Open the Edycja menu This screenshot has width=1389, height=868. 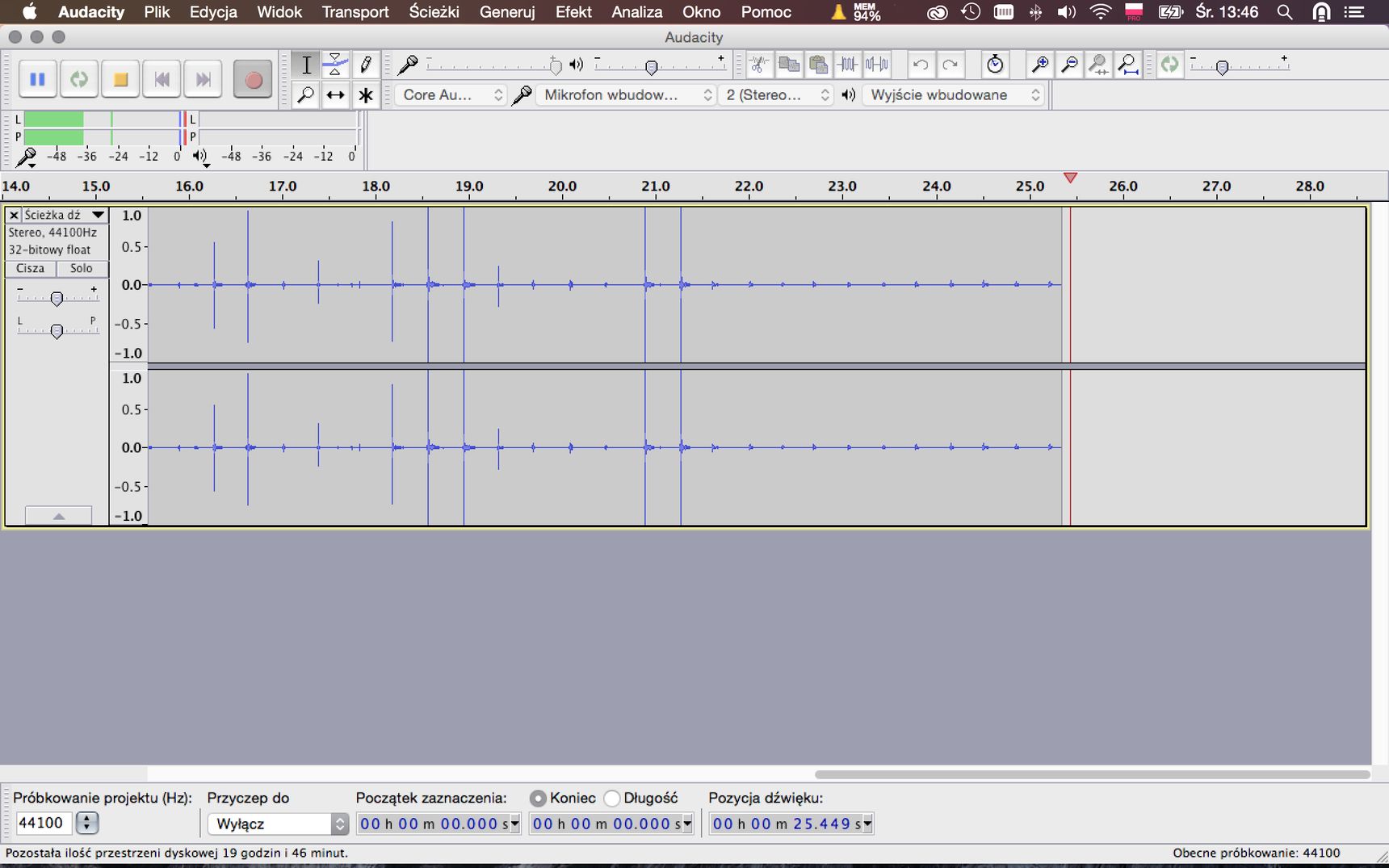point(213,12)
